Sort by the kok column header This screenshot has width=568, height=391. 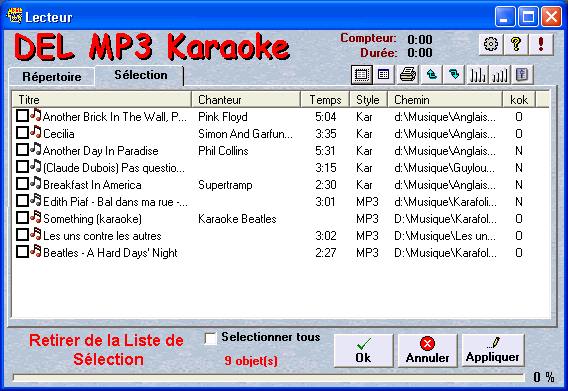(519, 100)
